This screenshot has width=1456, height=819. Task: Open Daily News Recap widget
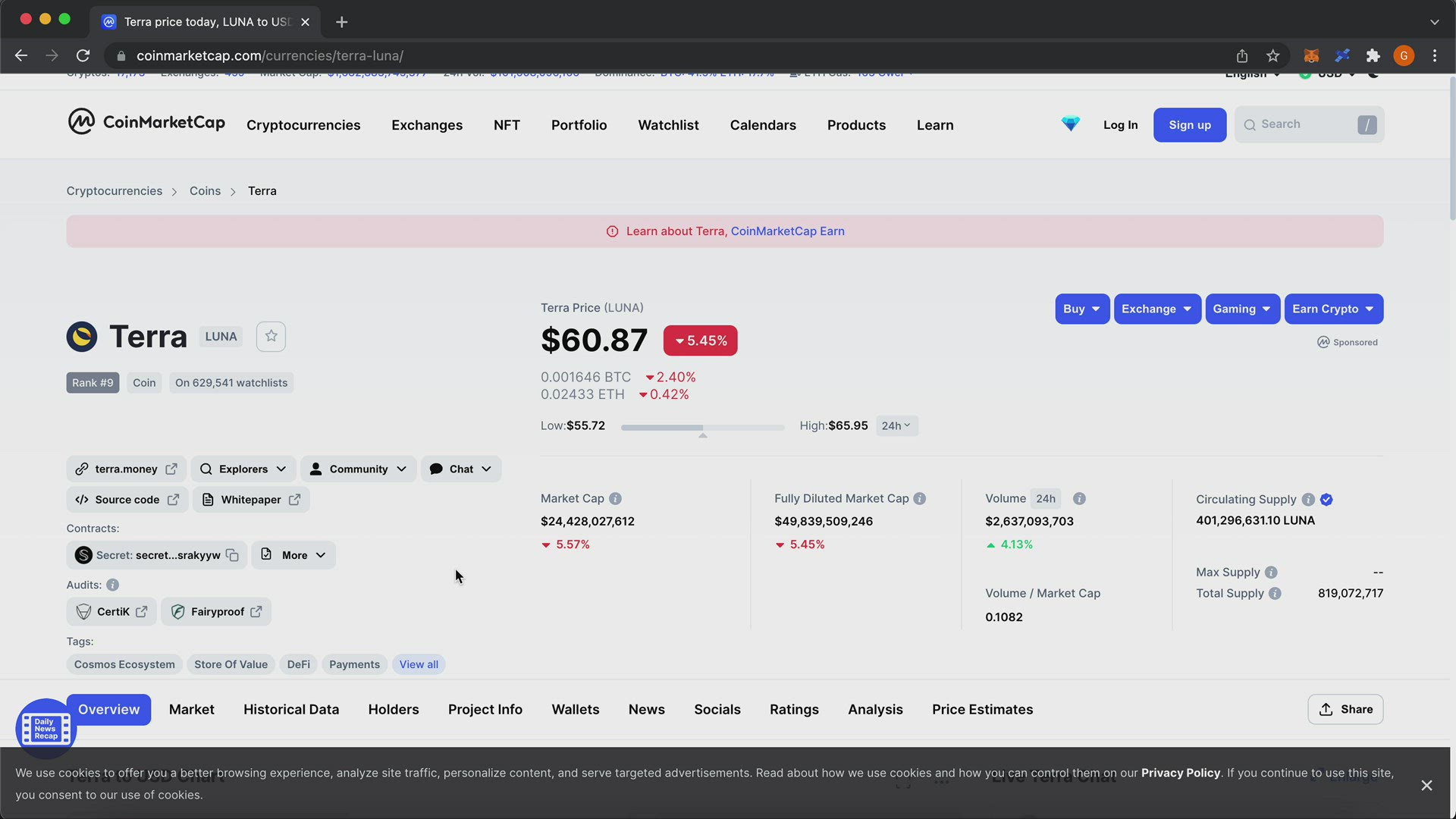45,729
